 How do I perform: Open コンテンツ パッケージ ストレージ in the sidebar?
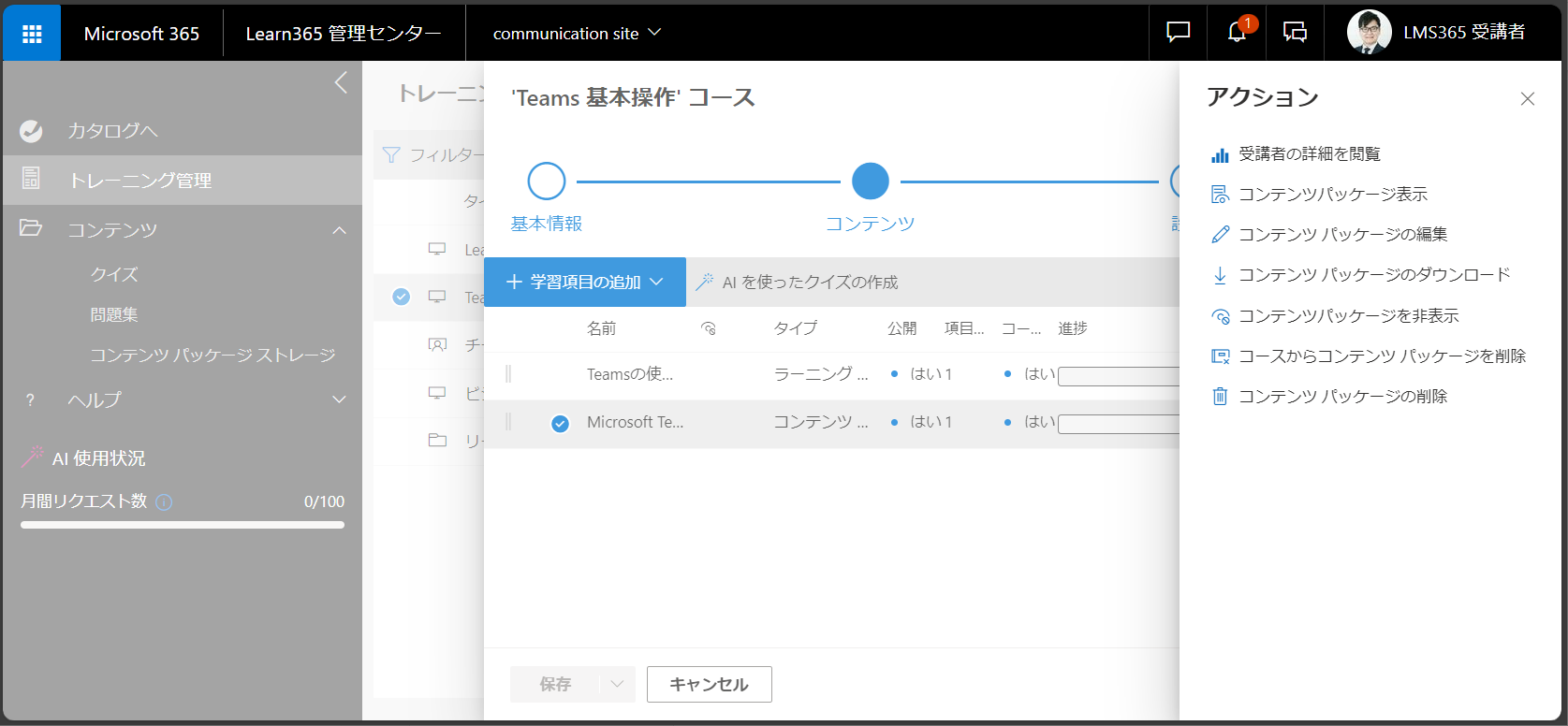tap(212, 355)
